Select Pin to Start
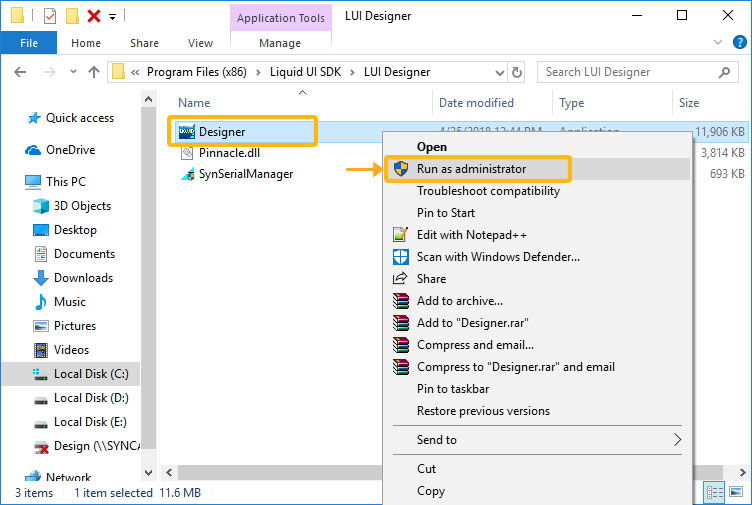This screenshot has height=505, width=752. tap(446, 213)
